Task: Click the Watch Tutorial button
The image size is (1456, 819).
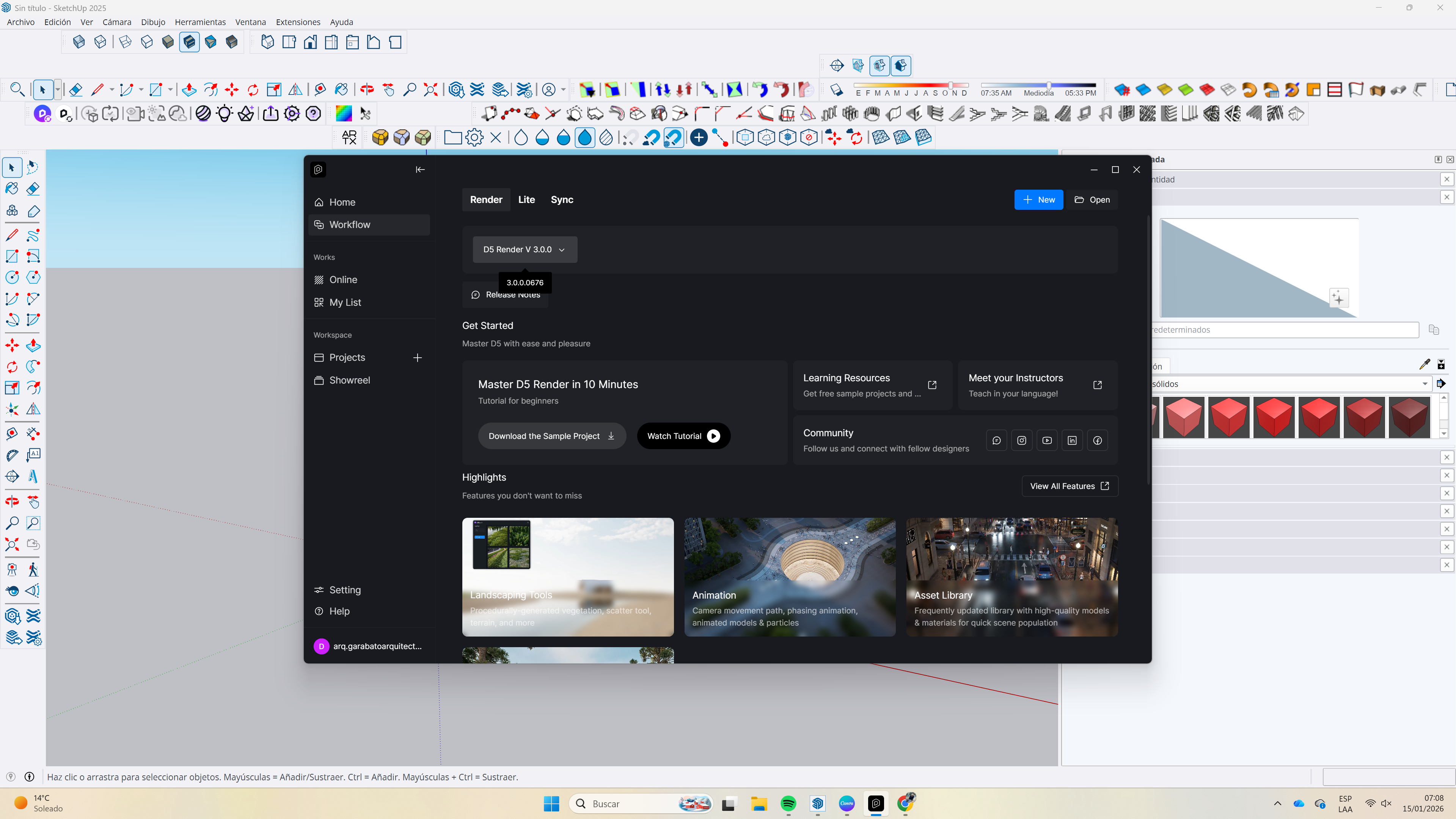Action: tap(683, 436)
